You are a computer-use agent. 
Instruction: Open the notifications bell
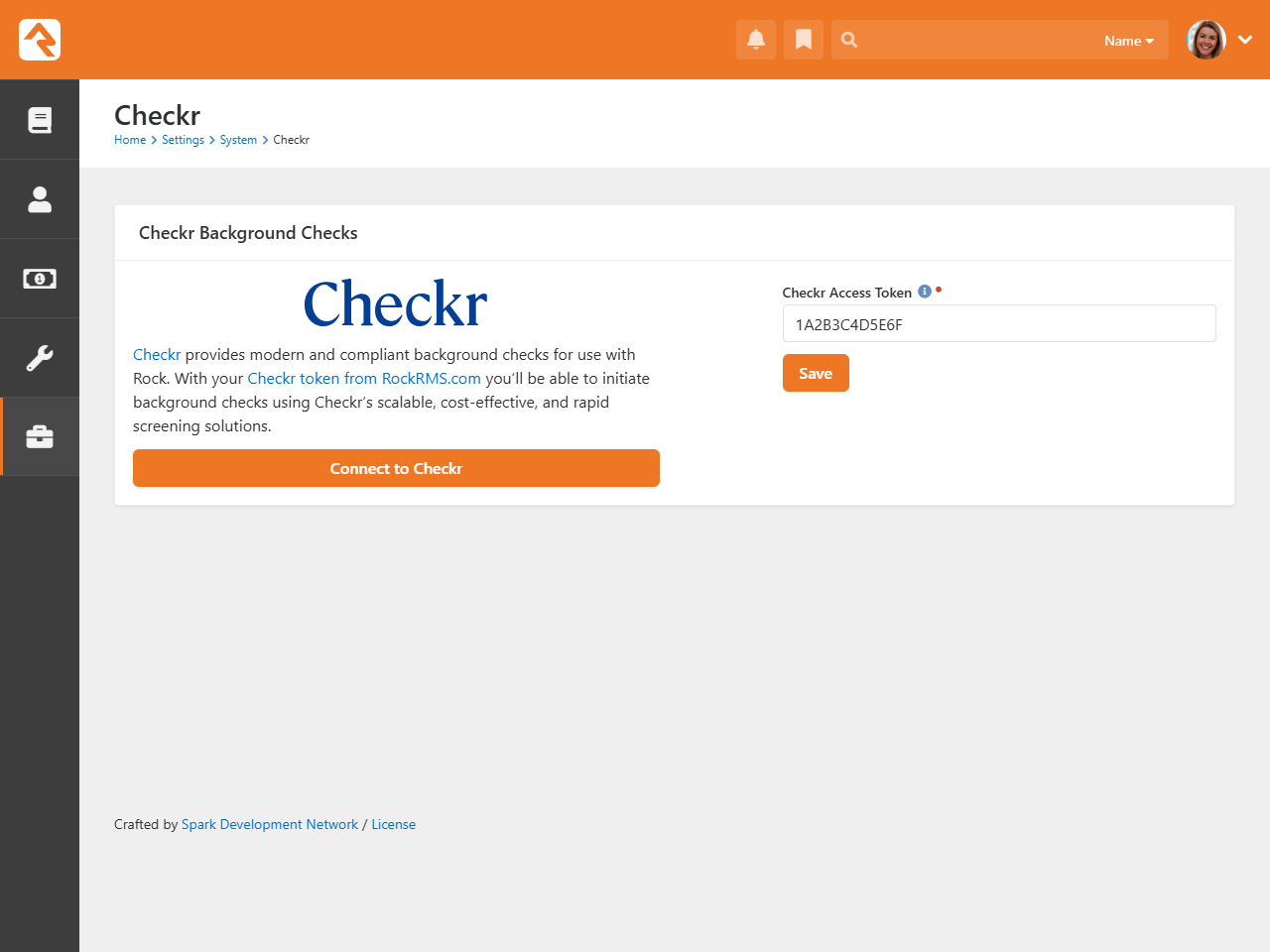[756, 40]
